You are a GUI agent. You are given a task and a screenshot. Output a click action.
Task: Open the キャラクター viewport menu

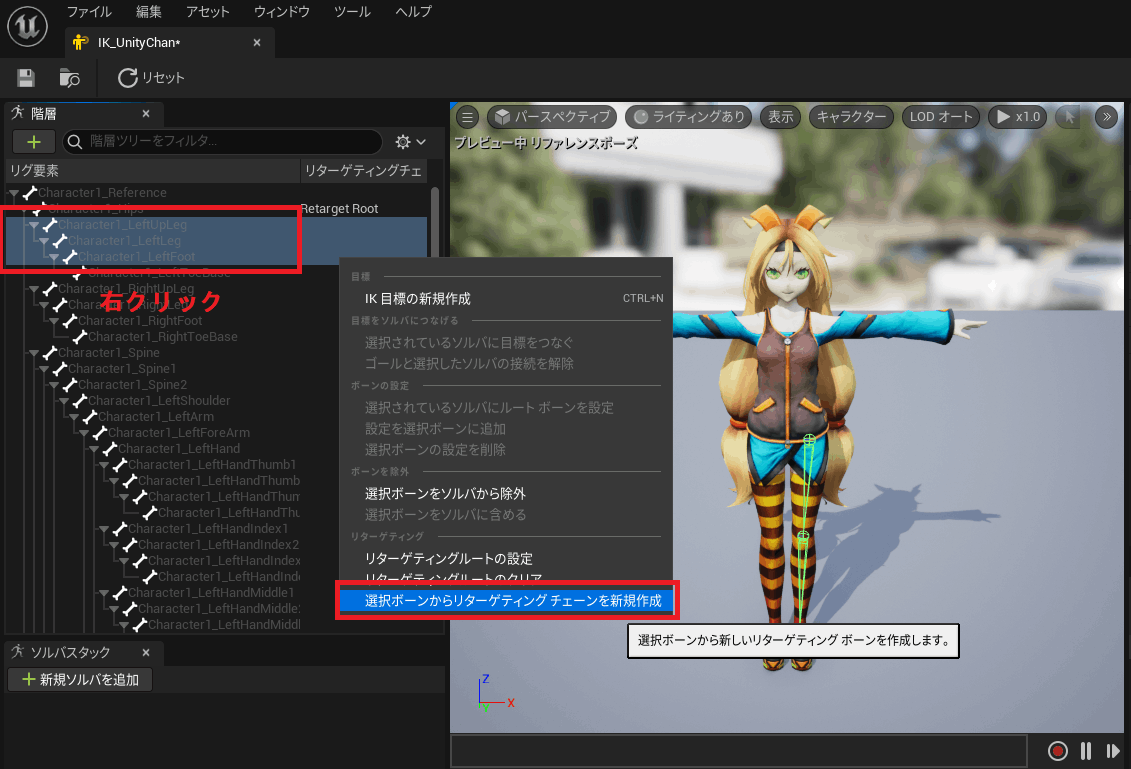tap(851, 117)
